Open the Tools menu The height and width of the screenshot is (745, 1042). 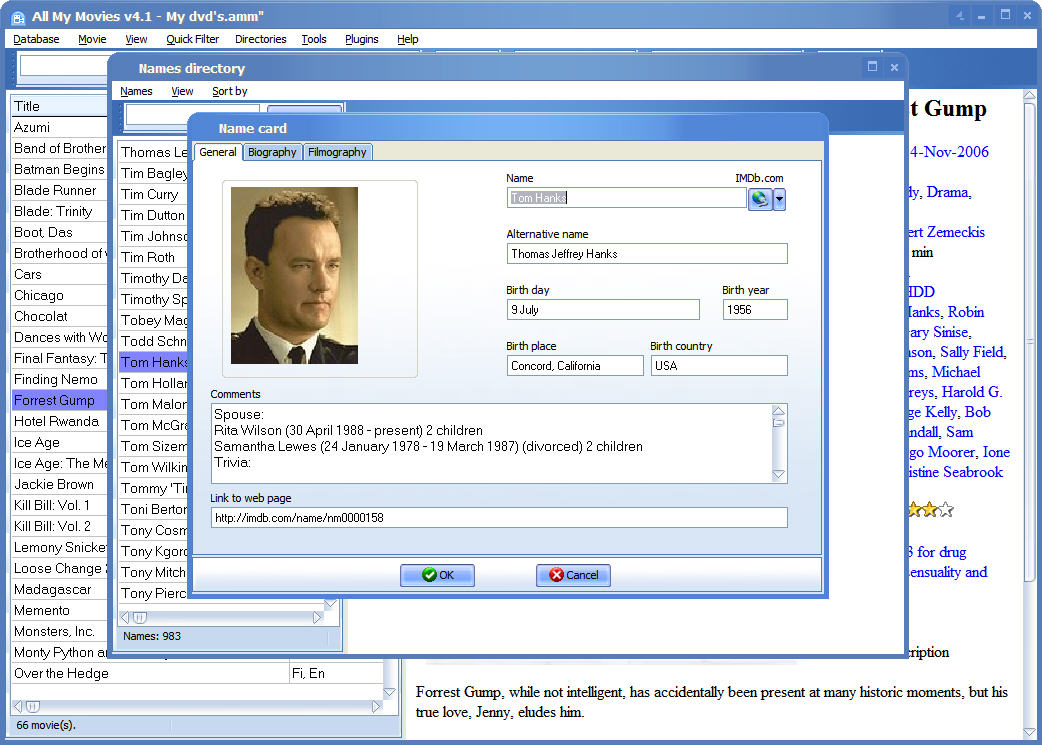tap(314, 39)
